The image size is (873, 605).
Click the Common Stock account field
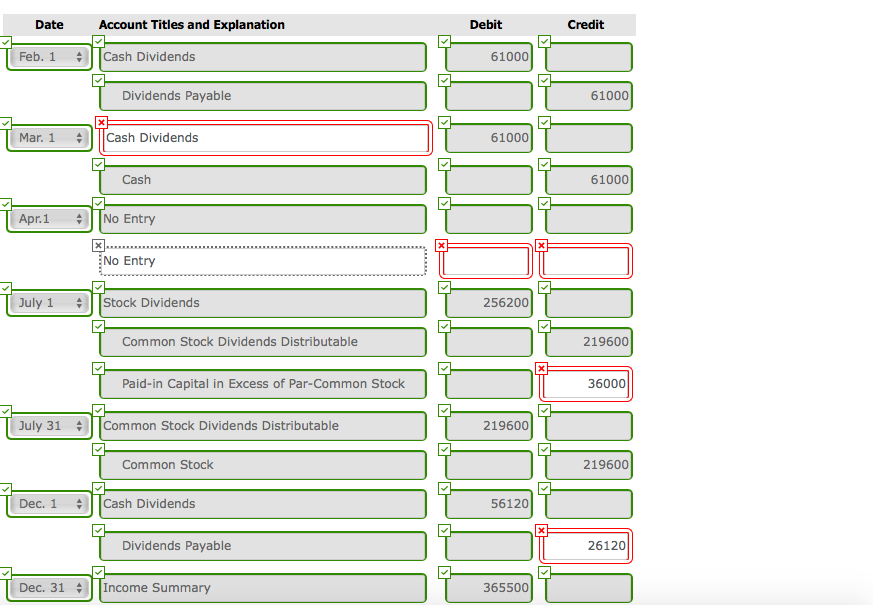click(x=263, y=465)
